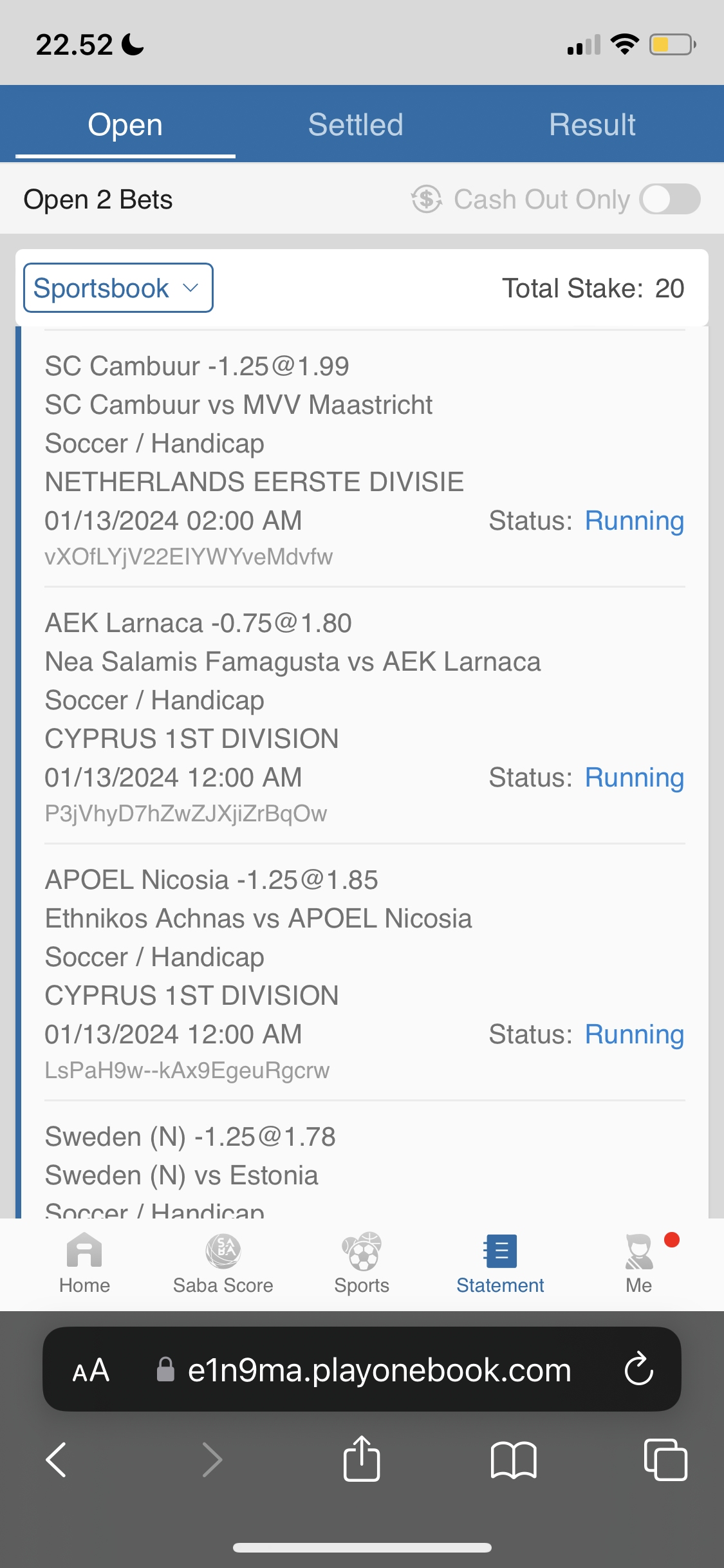The width and height of the screenshot is (724, 1568).
Task: Open the AEK Larnaca -0.75@1.80 bet entry
Action: click(198, 623)
